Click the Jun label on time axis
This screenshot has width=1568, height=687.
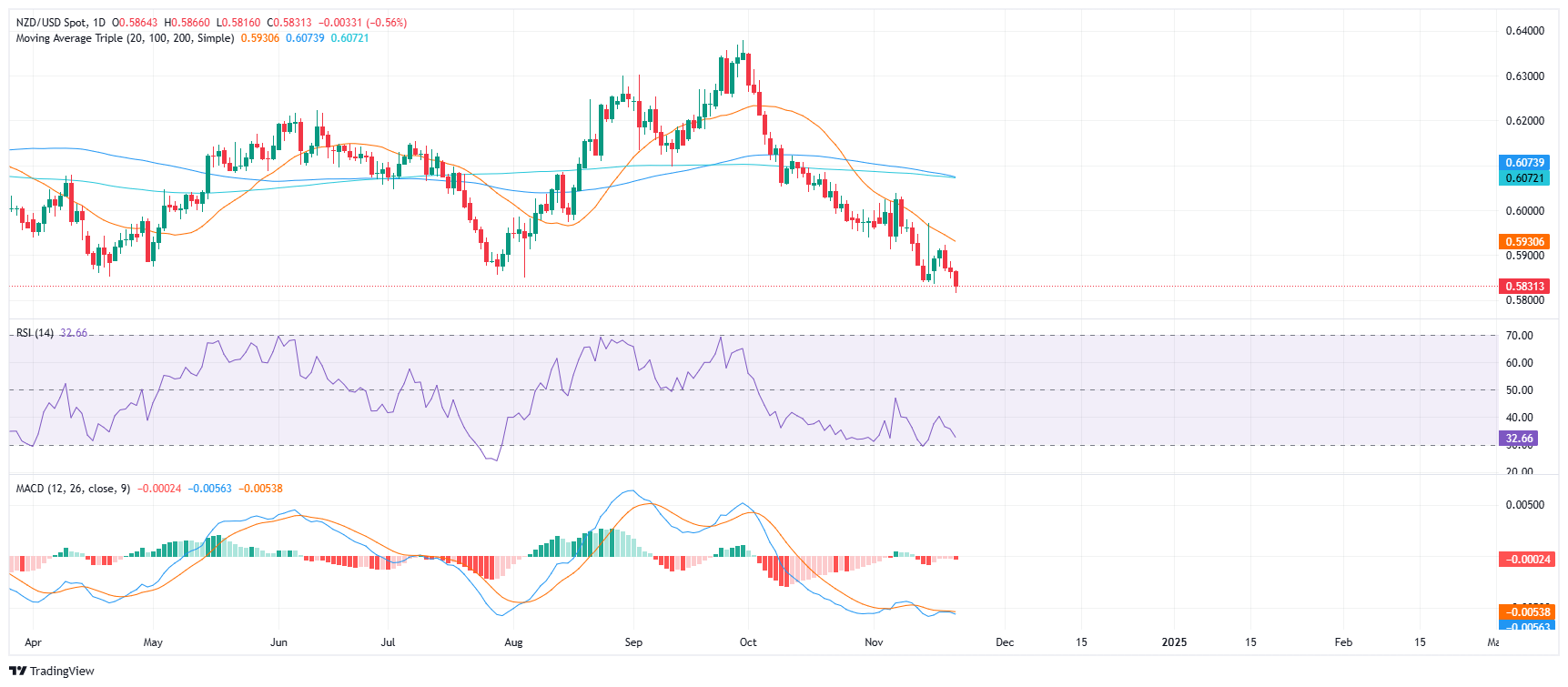[278, 642]
